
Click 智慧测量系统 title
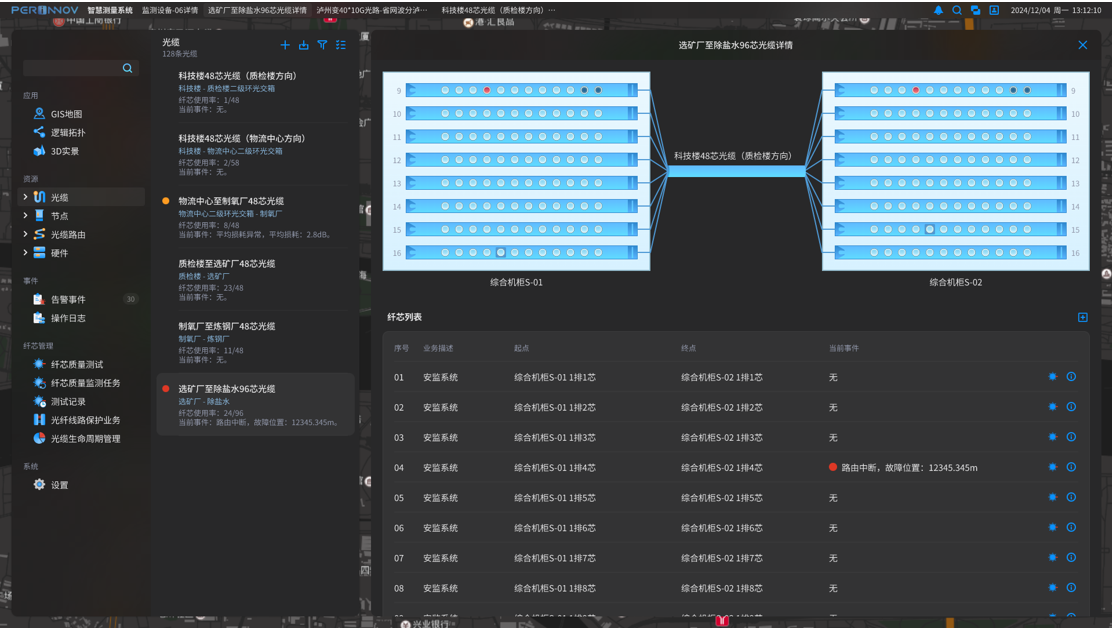tap(110, 10)
